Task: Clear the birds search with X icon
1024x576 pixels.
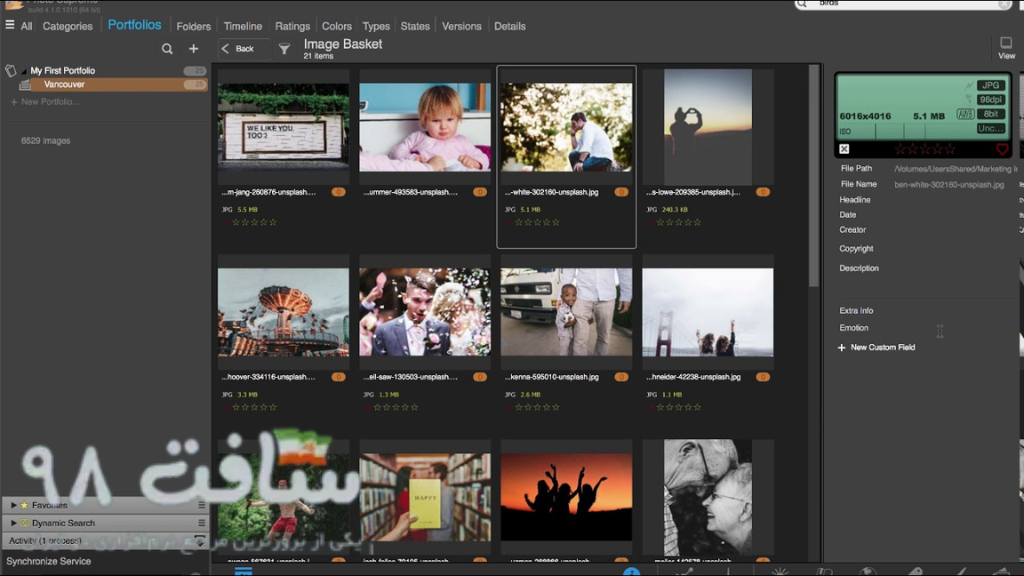Action: point(1004,4)
